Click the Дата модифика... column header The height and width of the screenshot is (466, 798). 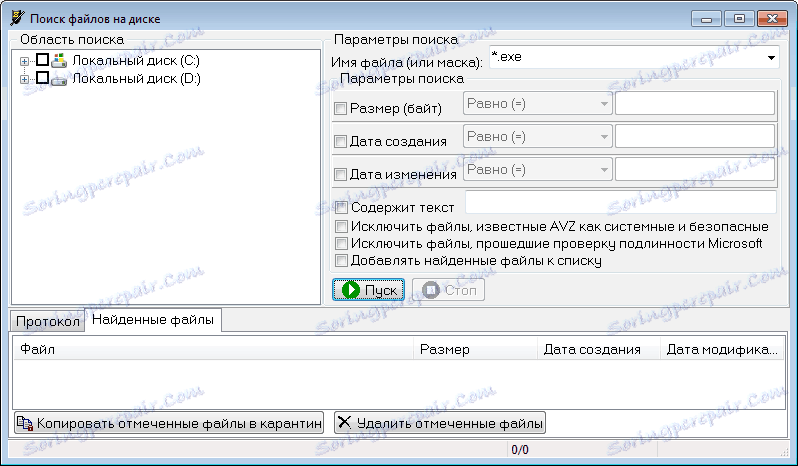point(722,350)
